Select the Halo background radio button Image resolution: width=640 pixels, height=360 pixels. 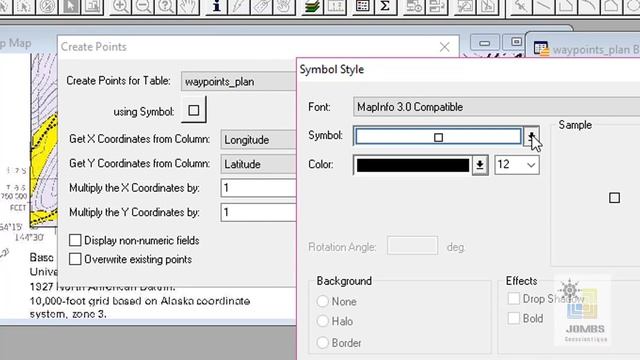click(x=322, y=321)
